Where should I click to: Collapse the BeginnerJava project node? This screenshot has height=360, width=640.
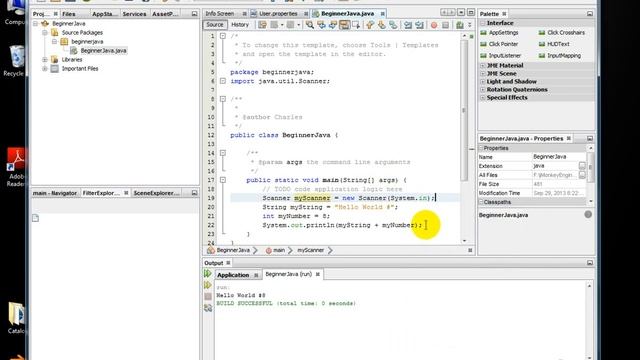coord(36,24)
